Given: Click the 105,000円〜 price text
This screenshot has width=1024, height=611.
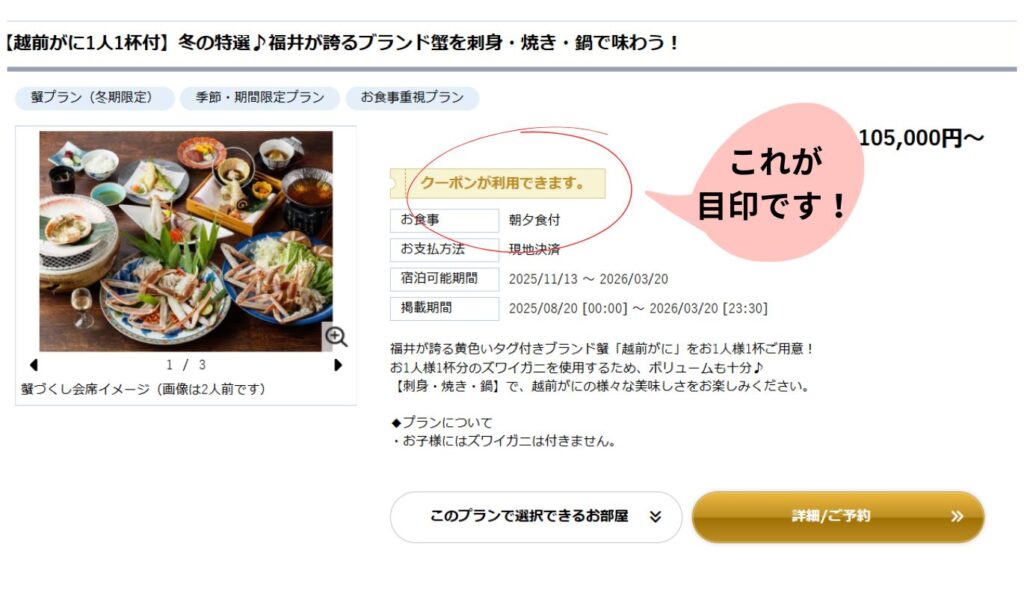Looking at the screenshot, I should click(920, 138).
